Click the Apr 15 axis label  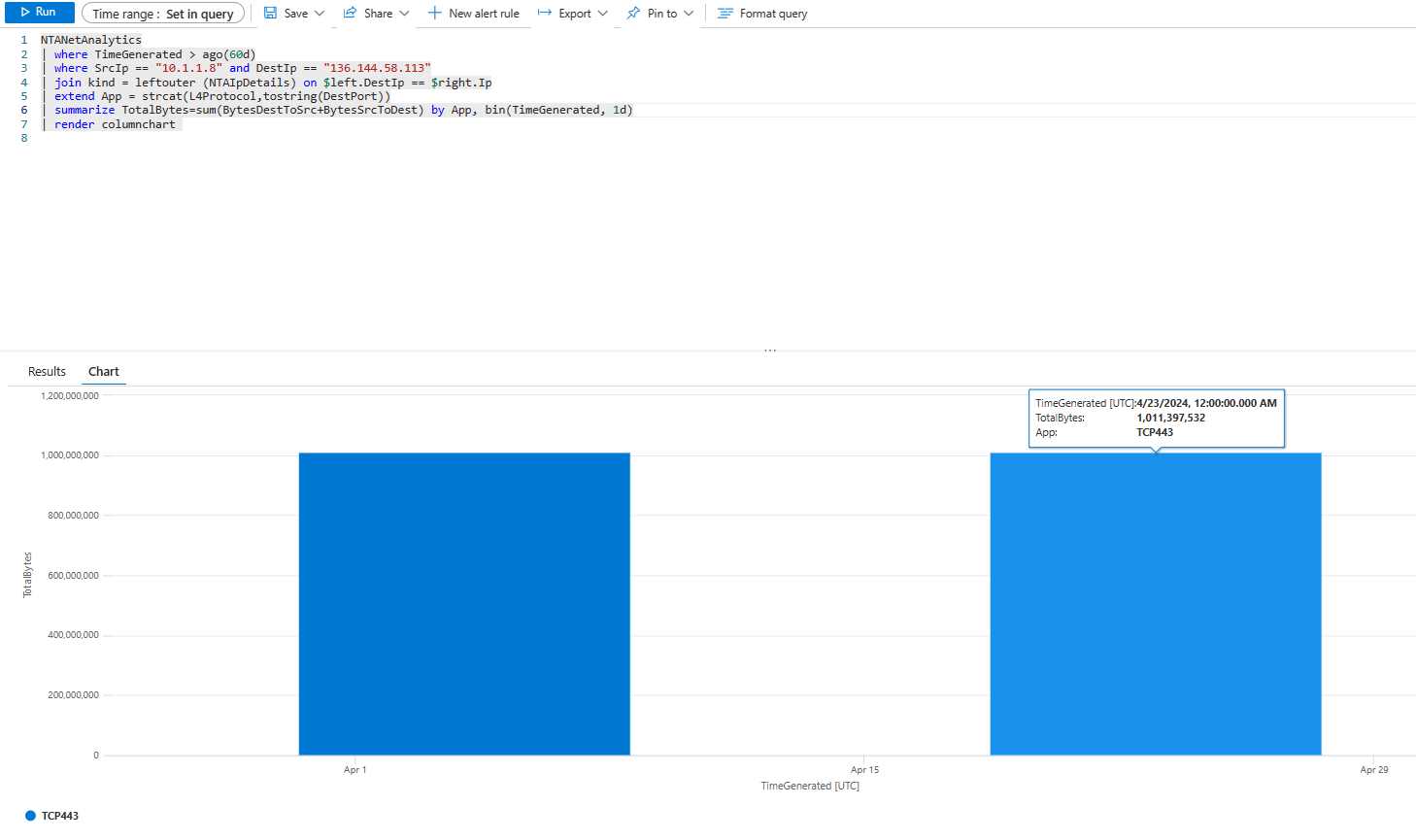tap(864, 770)
